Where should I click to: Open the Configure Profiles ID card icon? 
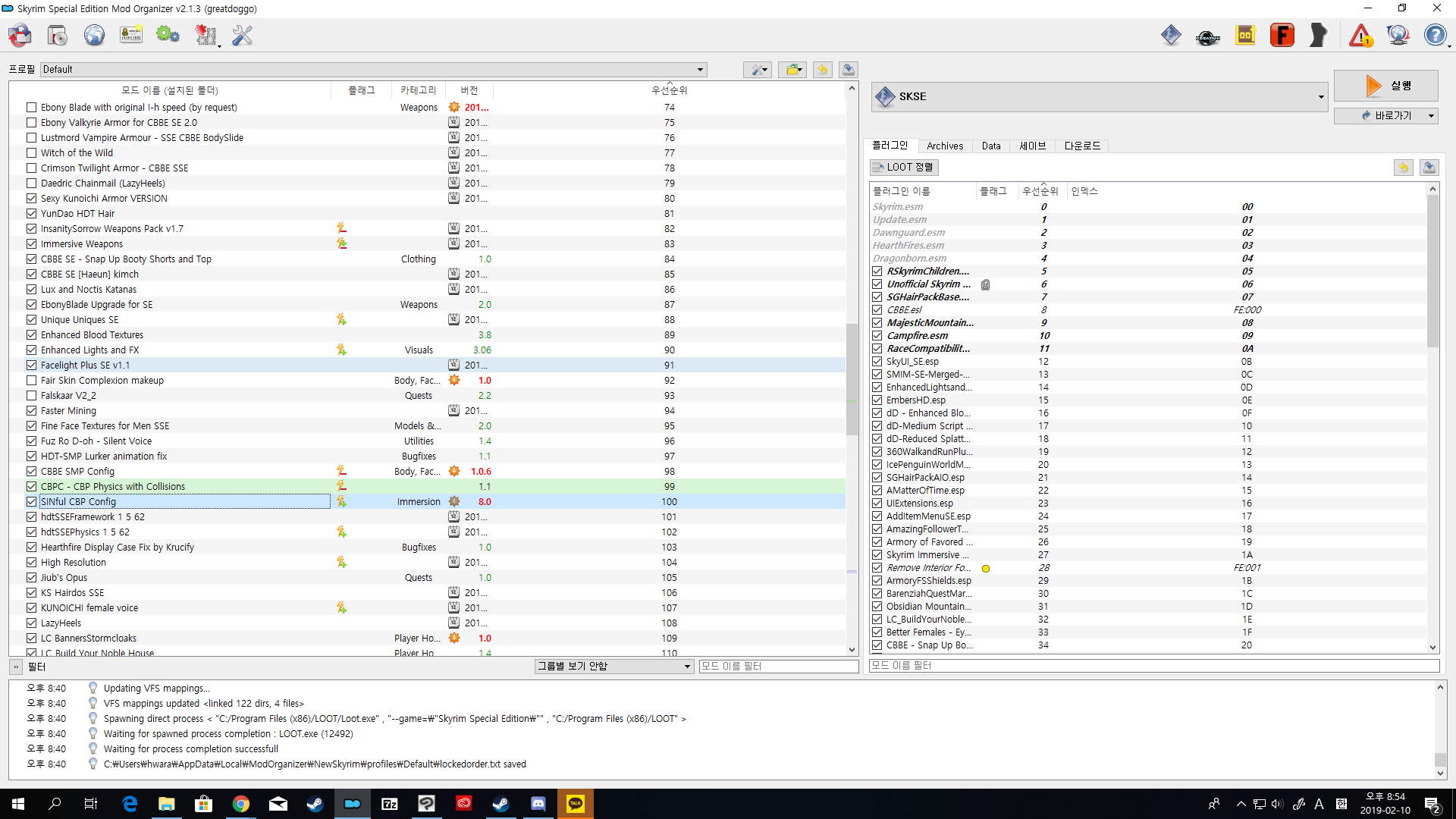tap(131, 35)
